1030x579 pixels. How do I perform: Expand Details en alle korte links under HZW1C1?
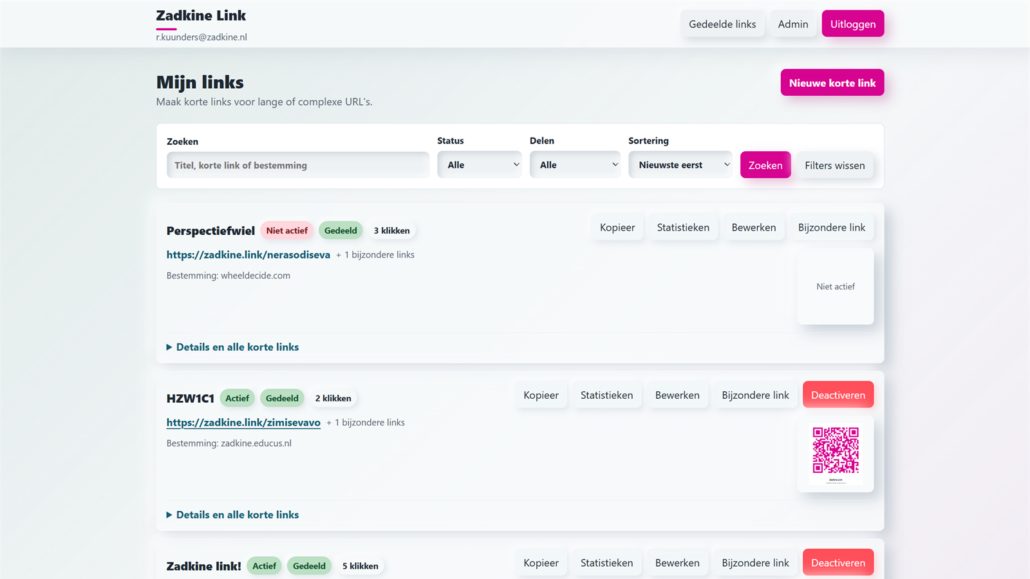233,515
